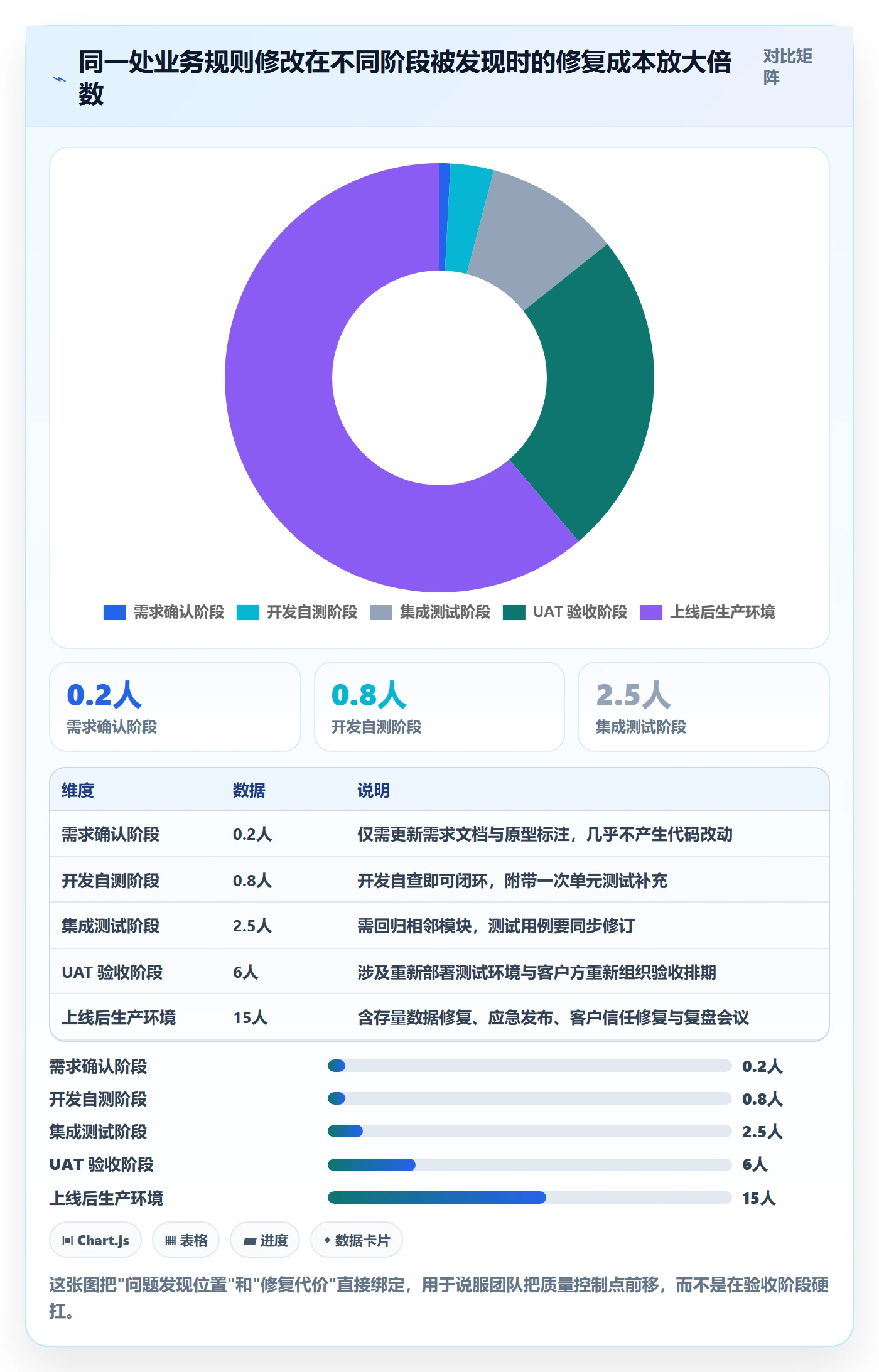
Task: Click the 6人 value in the table
Action: (x=245, y=972)
